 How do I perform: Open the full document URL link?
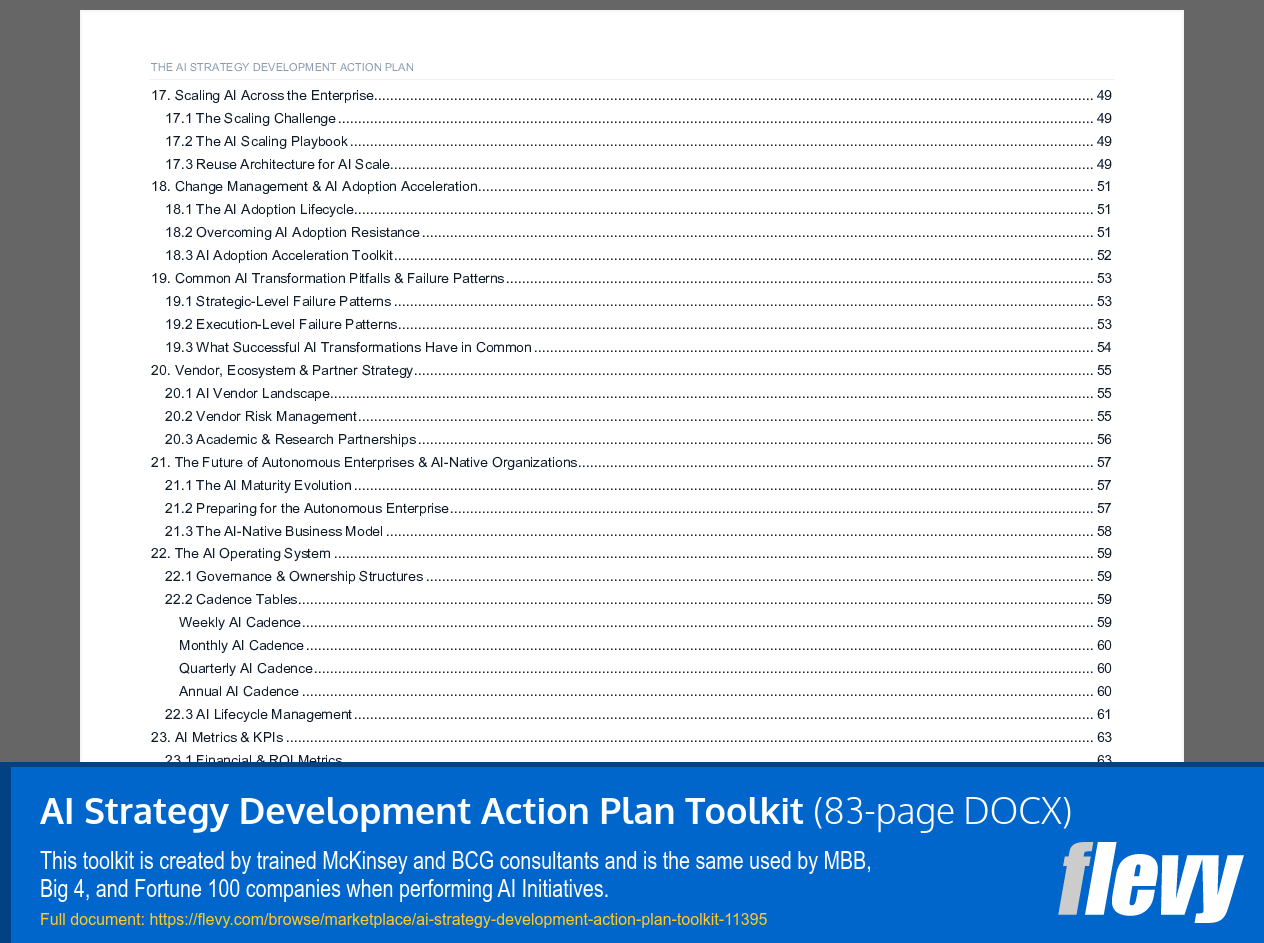457,918
